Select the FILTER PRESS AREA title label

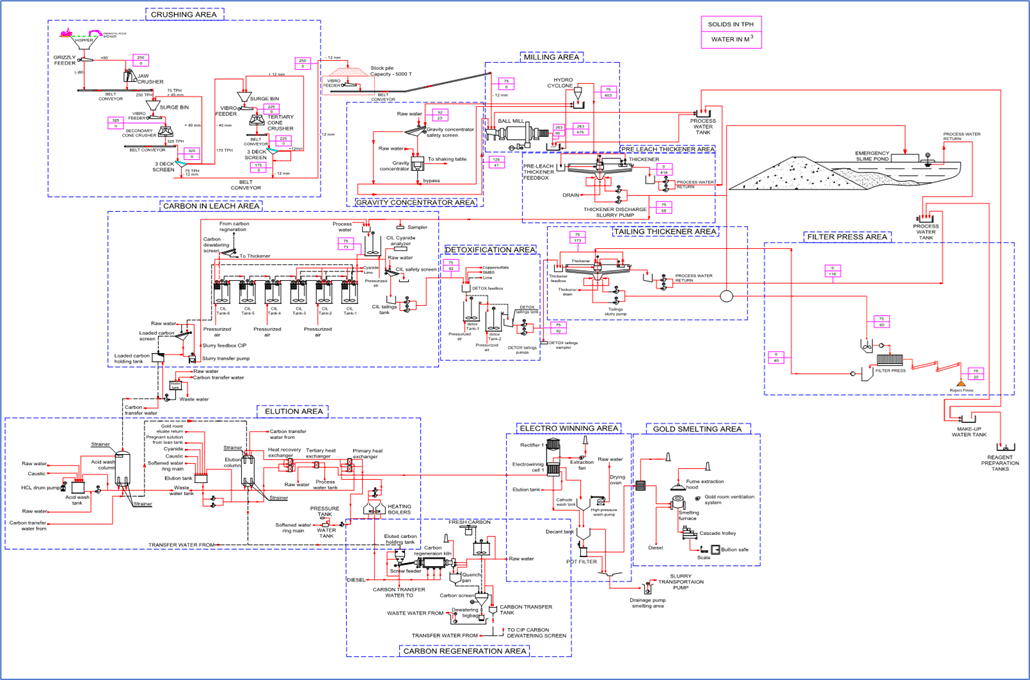(x=846, y=237)
